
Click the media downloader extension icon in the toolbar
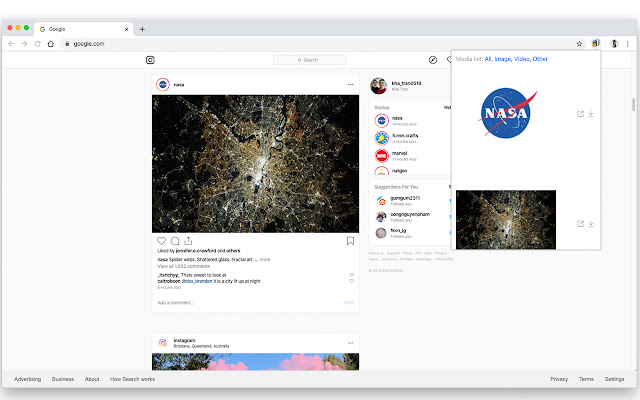596,43
